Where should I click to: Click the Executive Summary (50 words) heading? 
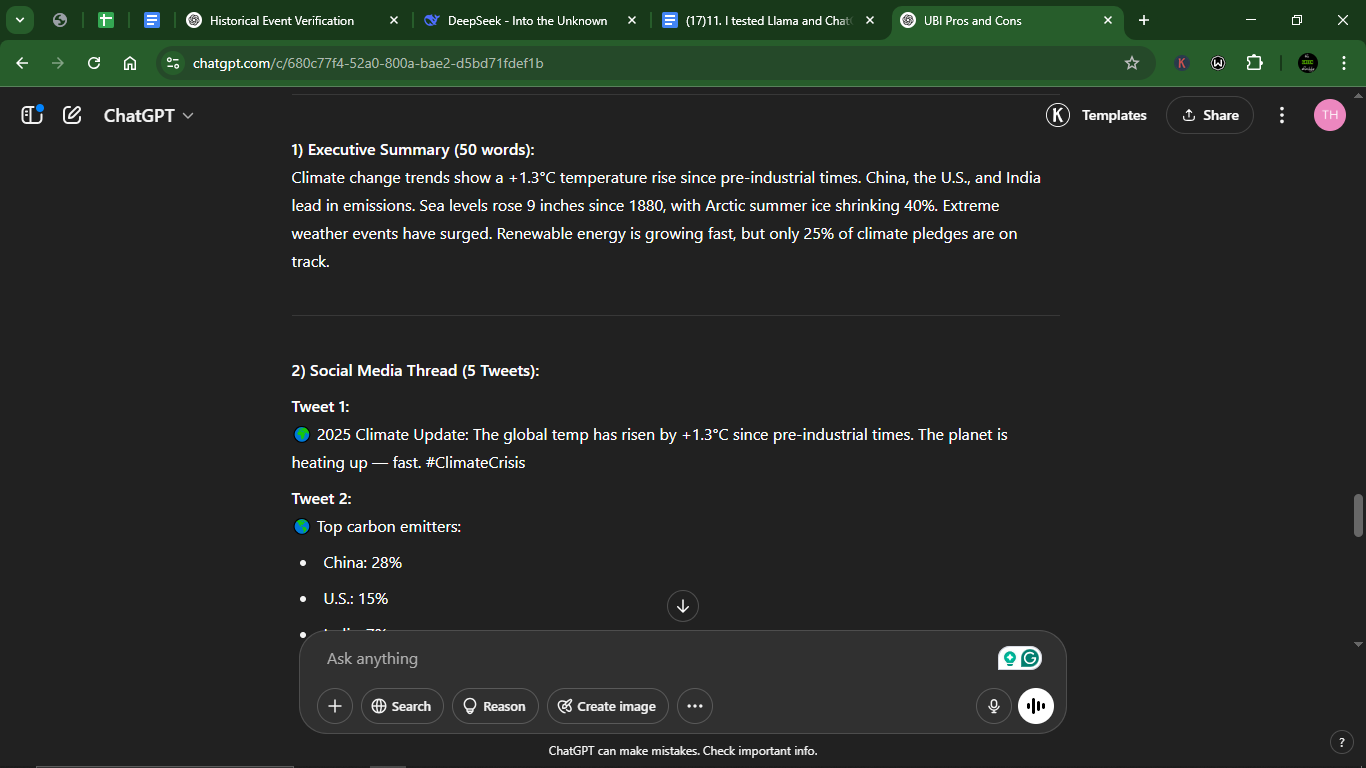[x=413, y=150]
